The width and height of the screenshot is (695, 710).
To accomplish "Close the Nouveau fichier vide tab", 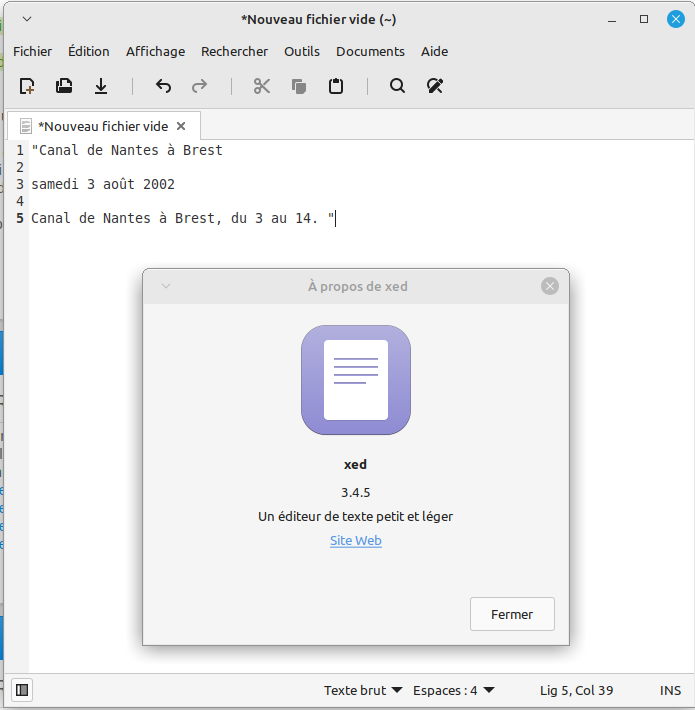I will tap(181, 126).
